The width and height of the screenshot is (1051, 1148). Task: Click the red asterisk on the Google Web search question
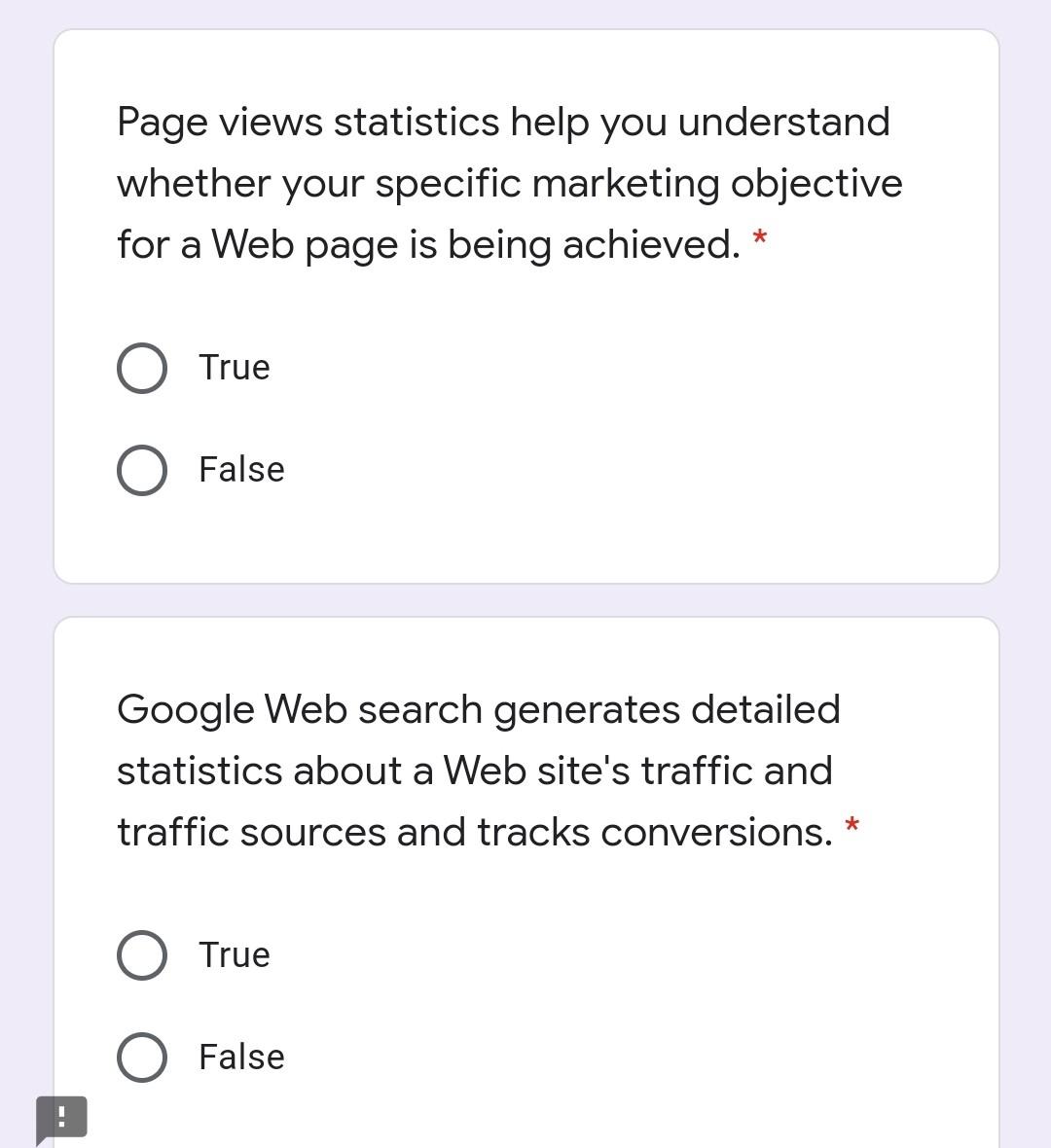pos(852,828)
